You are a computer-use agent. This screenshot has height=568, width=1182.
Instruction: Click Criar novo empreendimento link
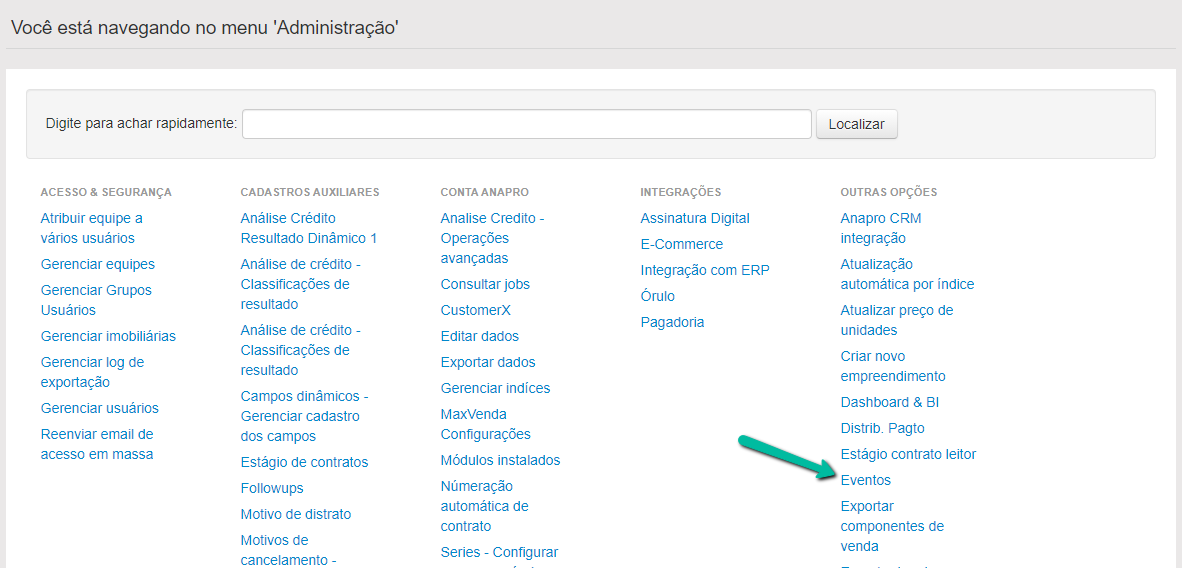892,366
